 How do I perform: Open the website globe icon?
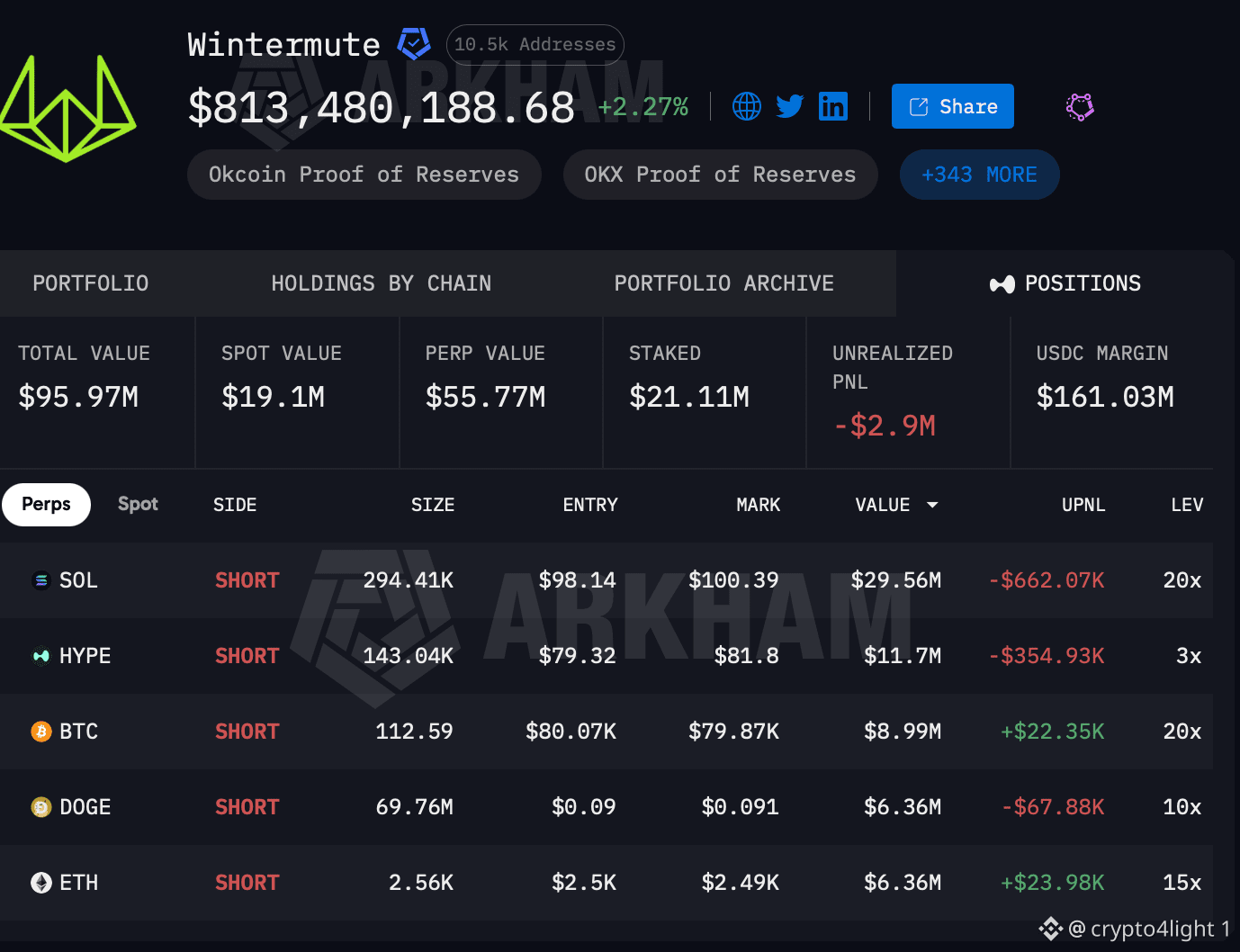747,106
